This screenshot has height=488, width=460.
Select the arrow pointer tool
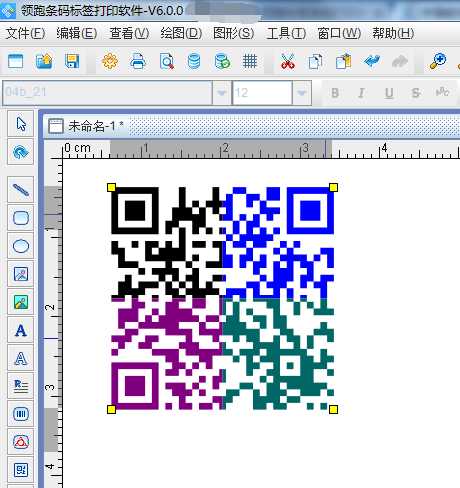point(21,124)
